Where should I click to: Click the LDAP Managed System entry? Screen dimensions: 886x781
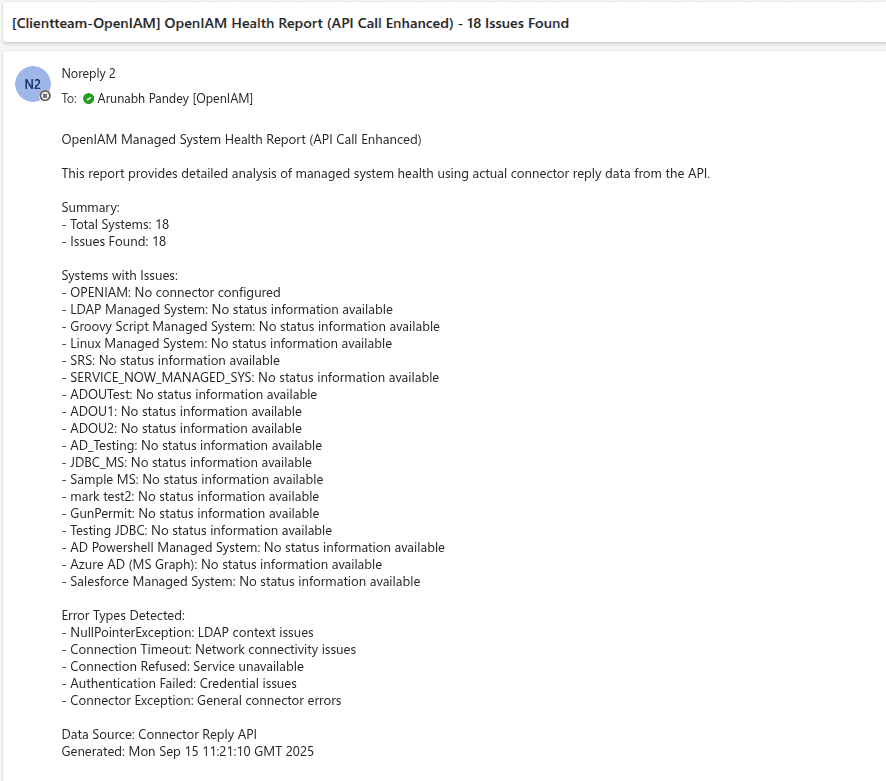[227, 310]
